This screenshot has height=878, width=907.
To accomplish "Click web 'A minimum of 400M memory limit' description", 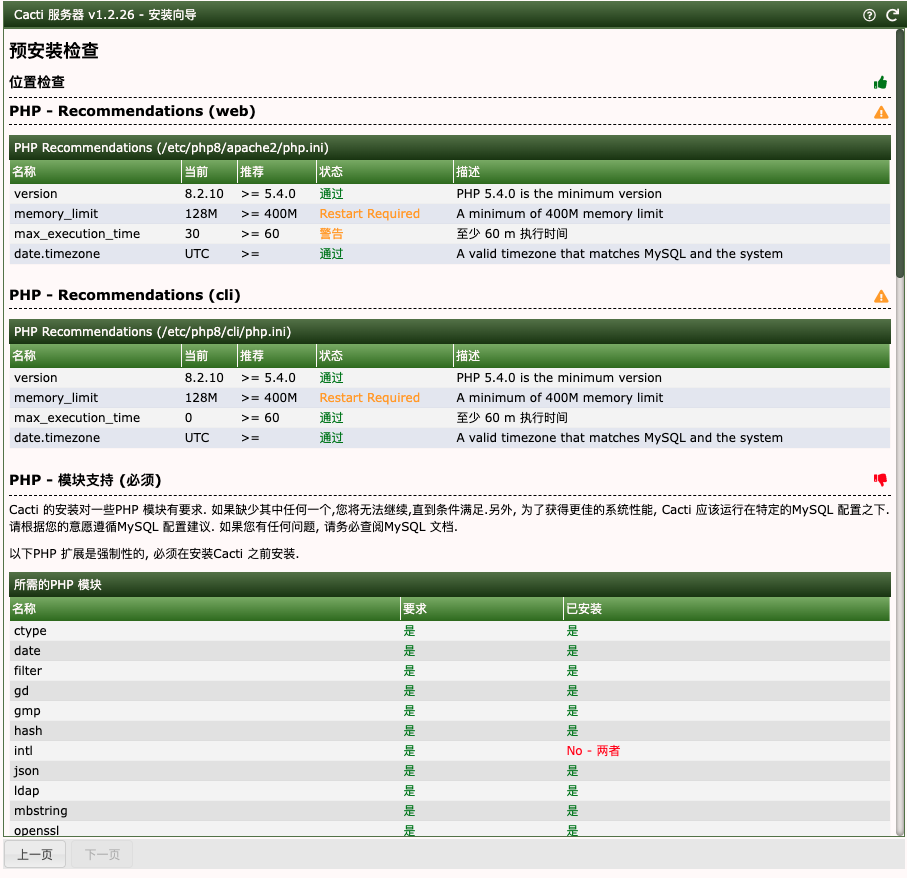I will [559, 214].
